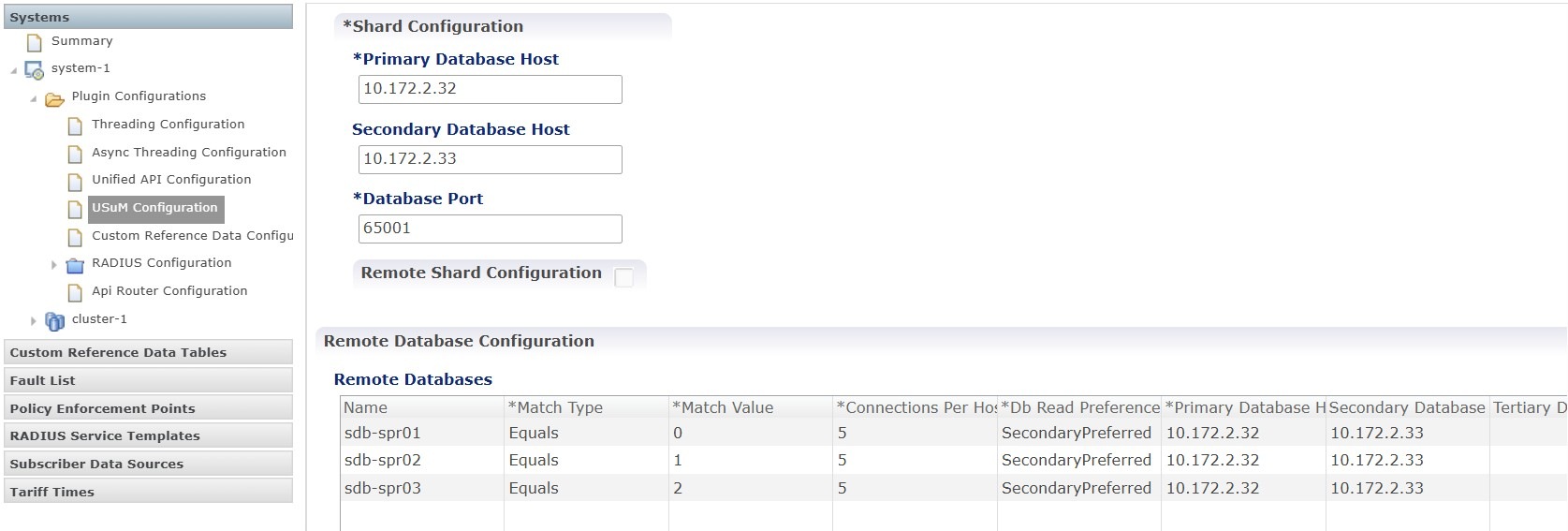The width and height of the screenshot is (1568, 531).
Task: Open the Subscriber Data Sources section
Action: click(x=148, y=464)
